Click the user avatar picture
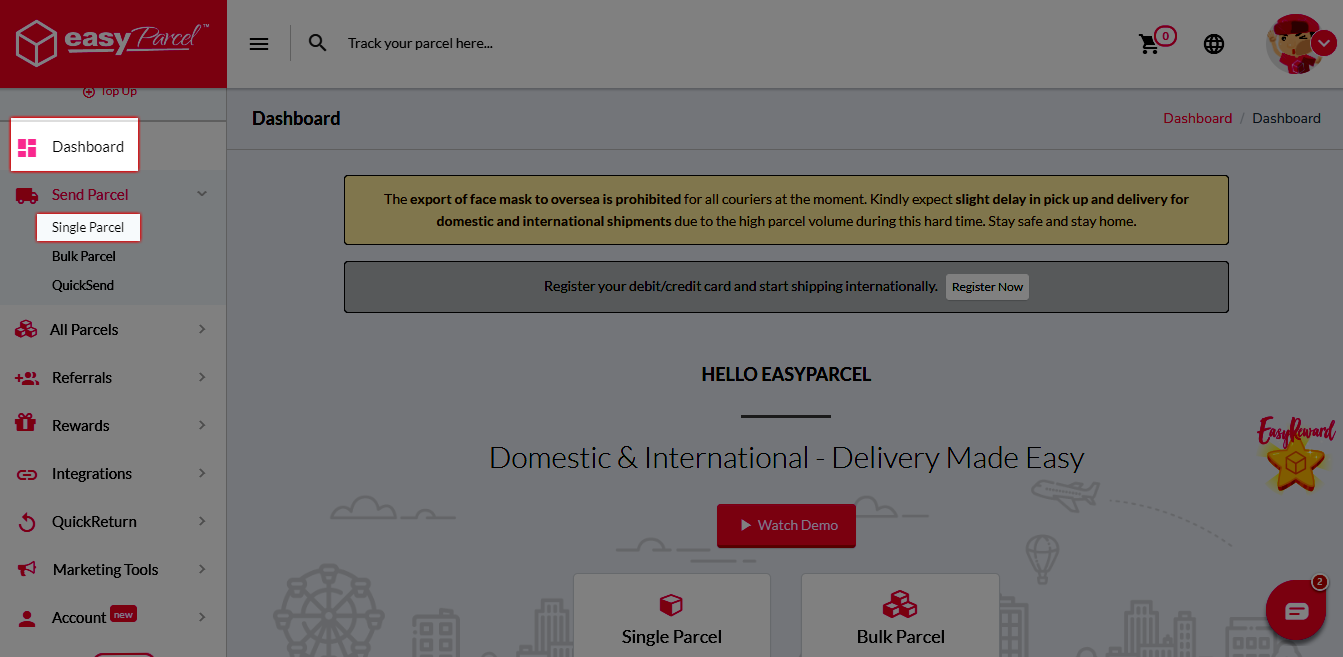This screenshot has height=657, width=1343. 1295,44
